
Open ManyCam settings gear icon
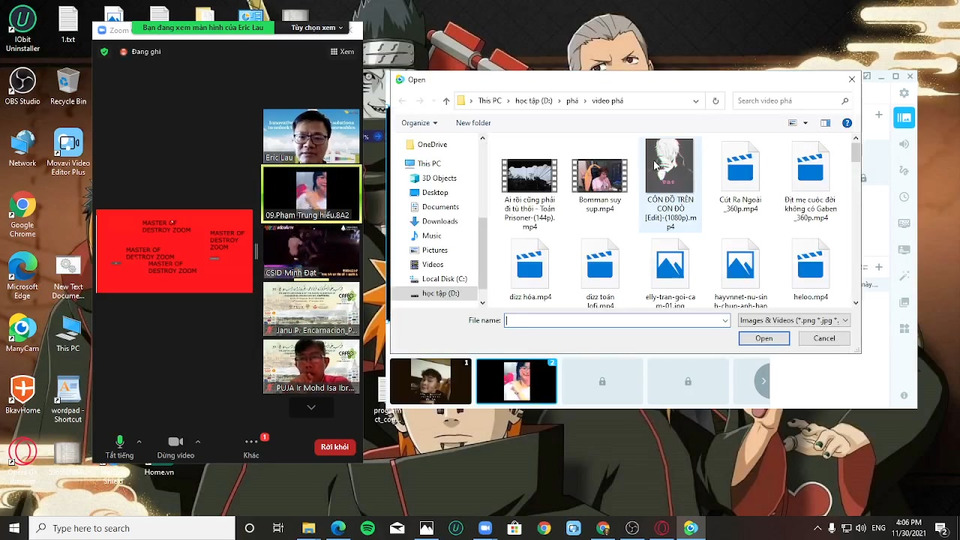pos(904,93)
